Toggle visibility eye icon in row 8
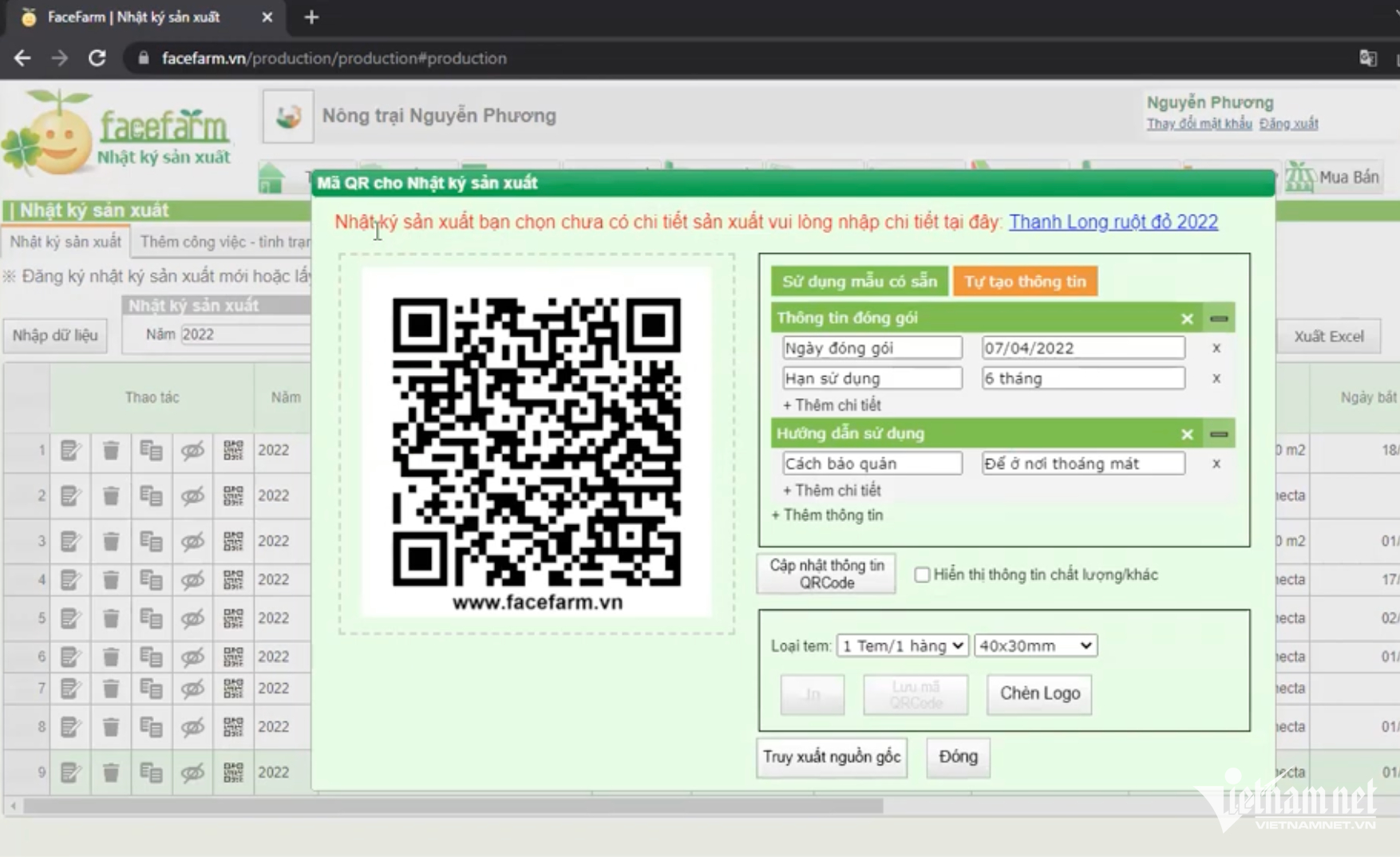Image resolution: width=1400 pixels, height=857 pixels. (192, 727)
